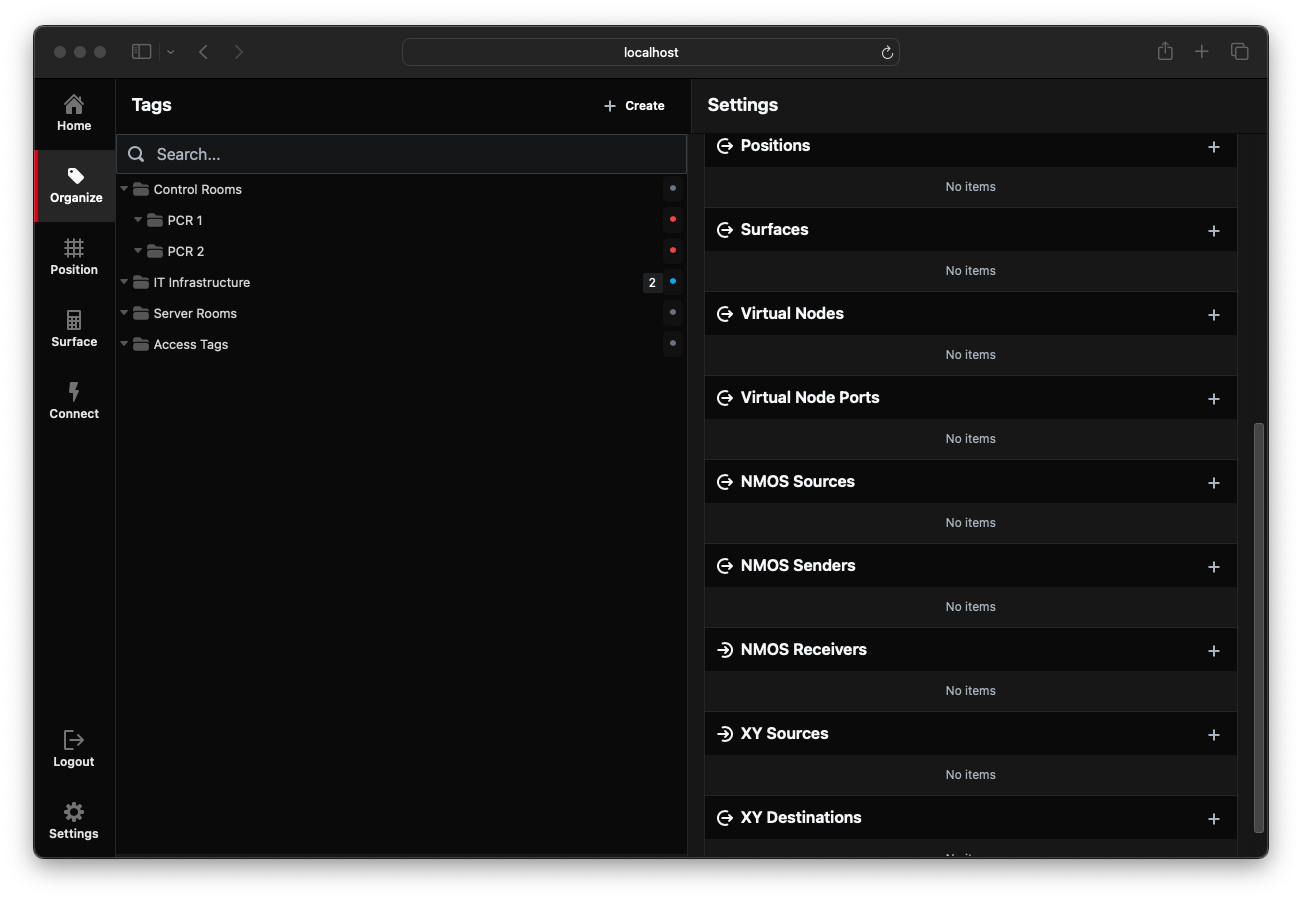The height and width of the screenshot is (900, 1302).
Task: Add a new NMOS Sources item
Action: coord(1213,483)
